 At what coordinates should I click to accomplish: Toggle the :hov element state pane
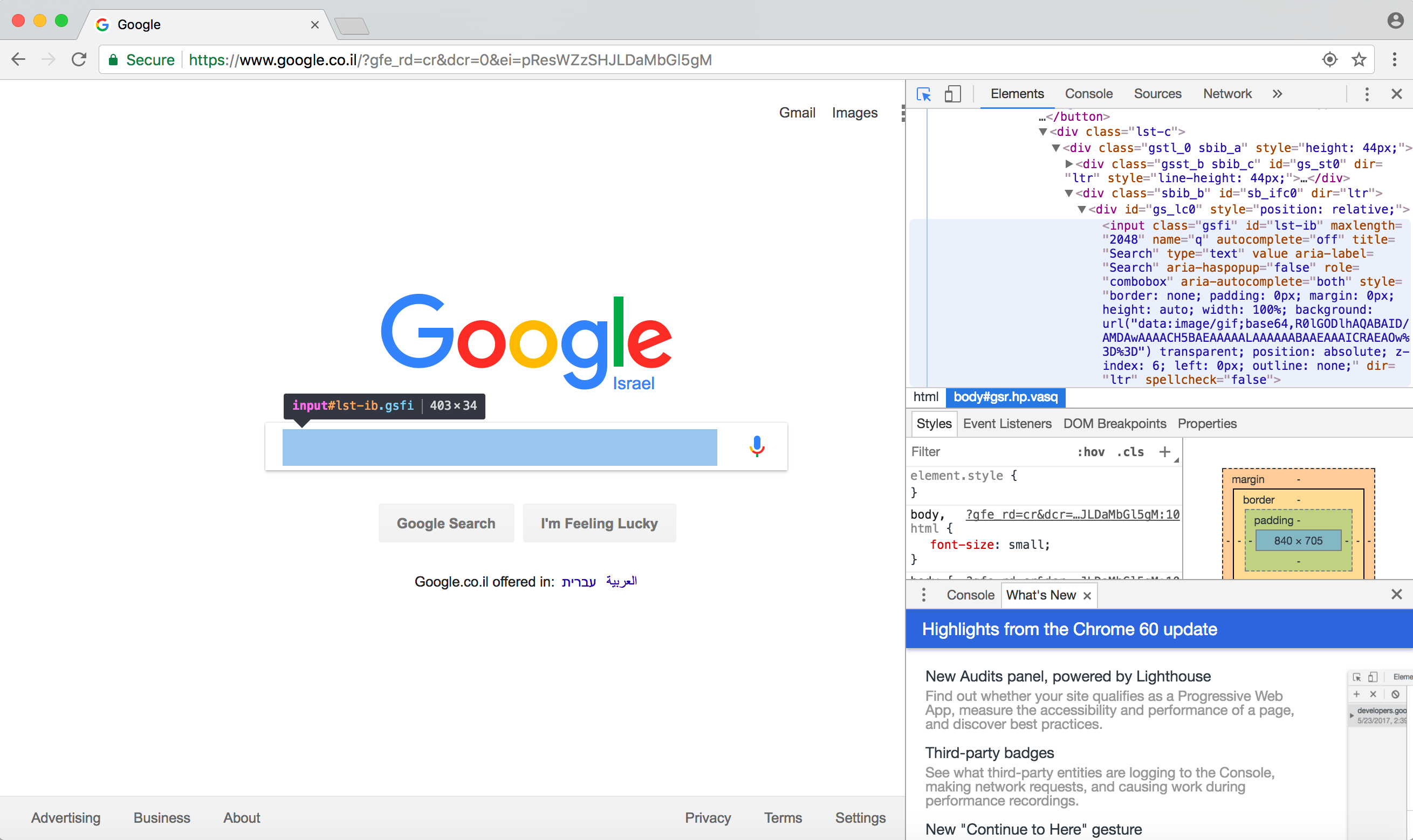click(x=1092, y=452)
